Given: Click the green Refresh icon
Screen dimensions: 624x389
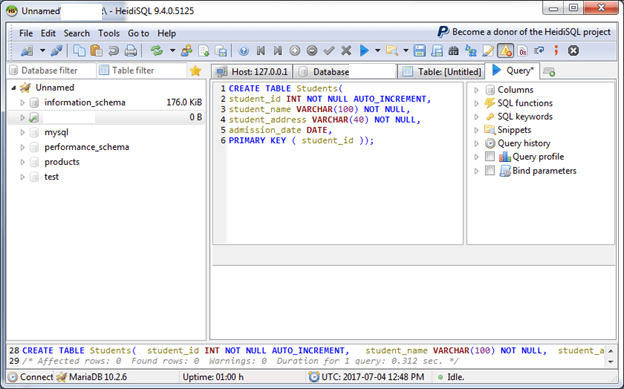Looking at the screenshot, I should [156, 51].
